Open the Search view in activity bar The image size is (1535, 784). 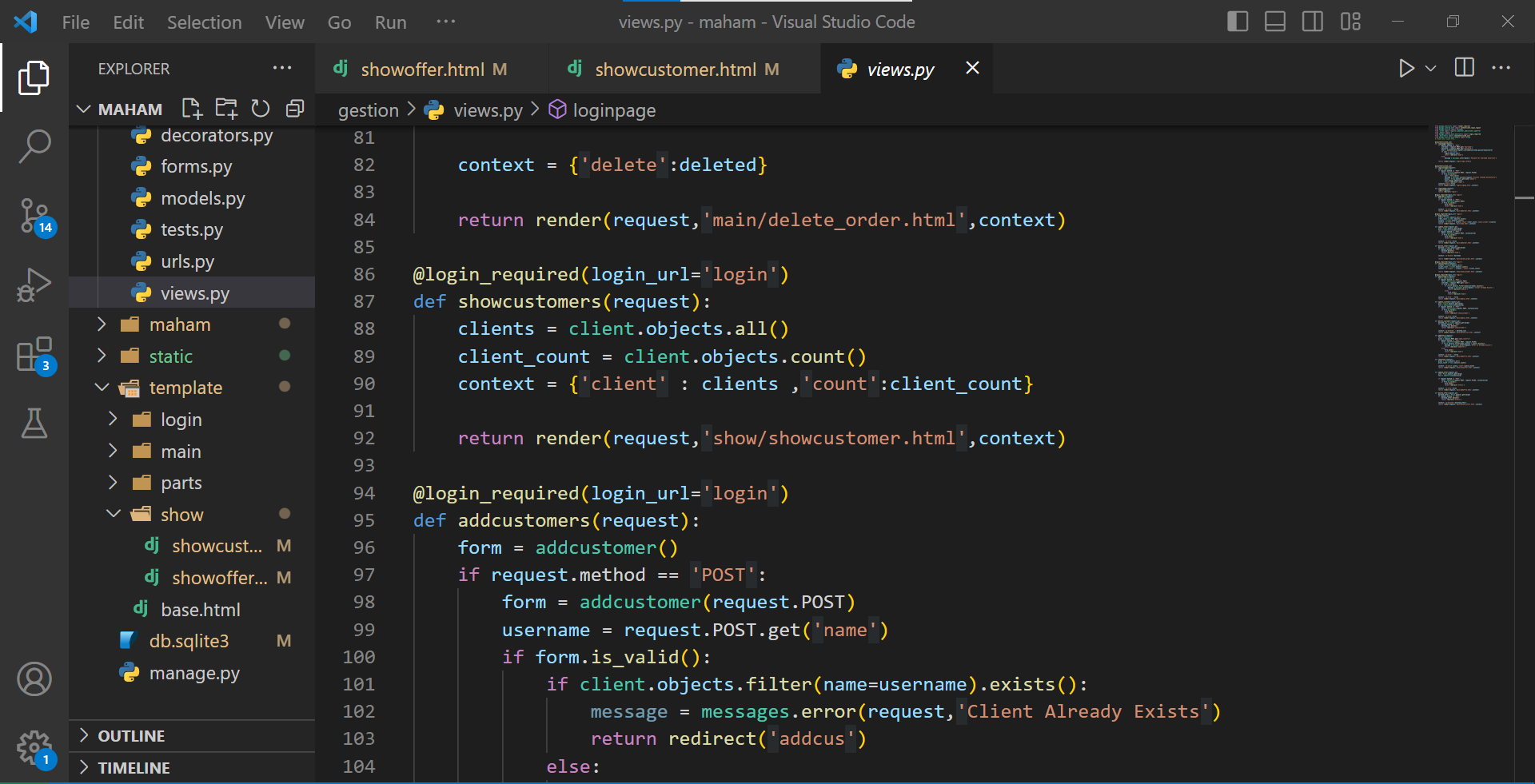(34, 146)
